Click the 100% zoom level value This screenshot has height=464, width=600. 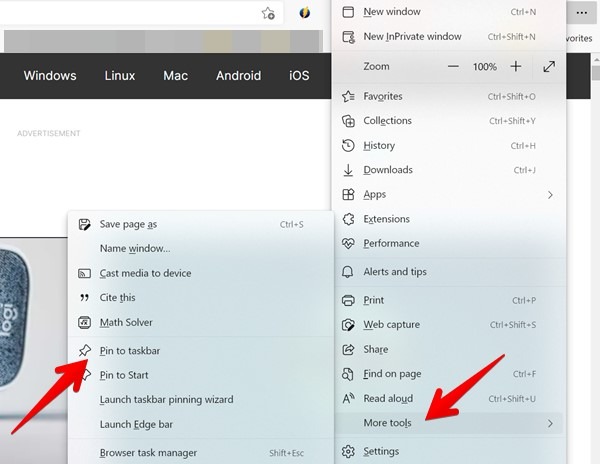[x=484, y=67]
